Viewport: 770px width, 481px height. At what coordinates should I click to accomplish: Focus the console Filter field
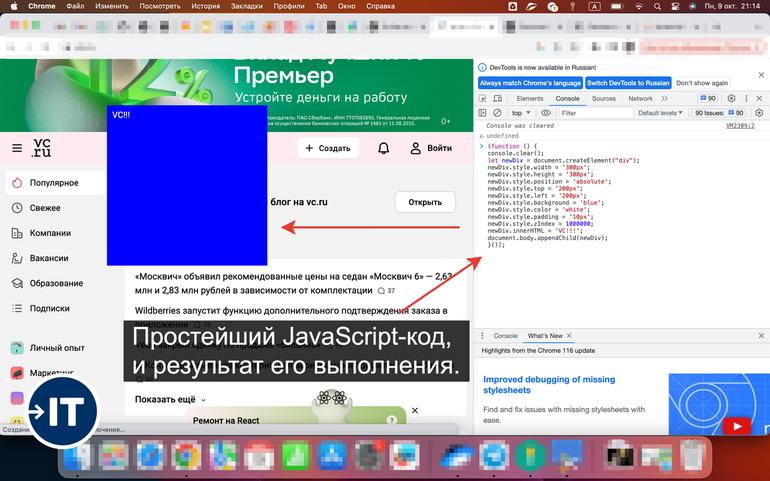coord(596,113)
